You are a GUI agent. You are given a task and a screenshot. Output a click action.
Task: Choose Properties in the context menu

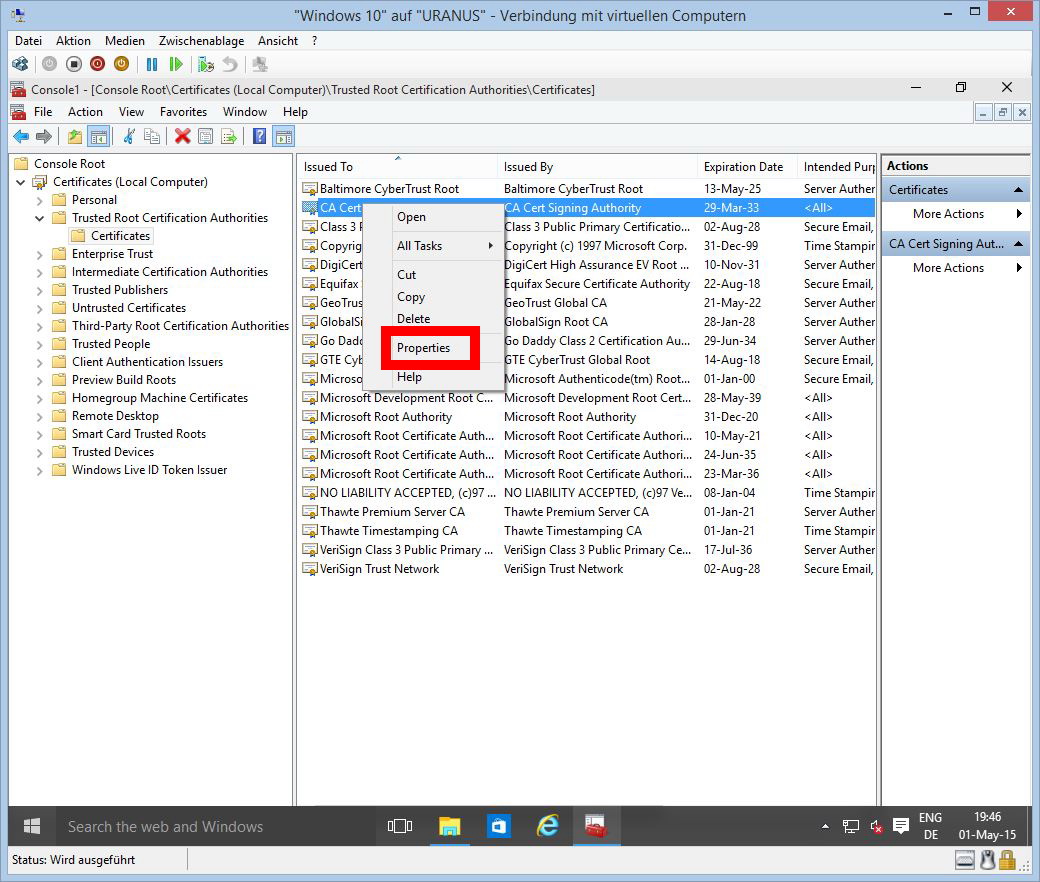click(x=424, y=348)
